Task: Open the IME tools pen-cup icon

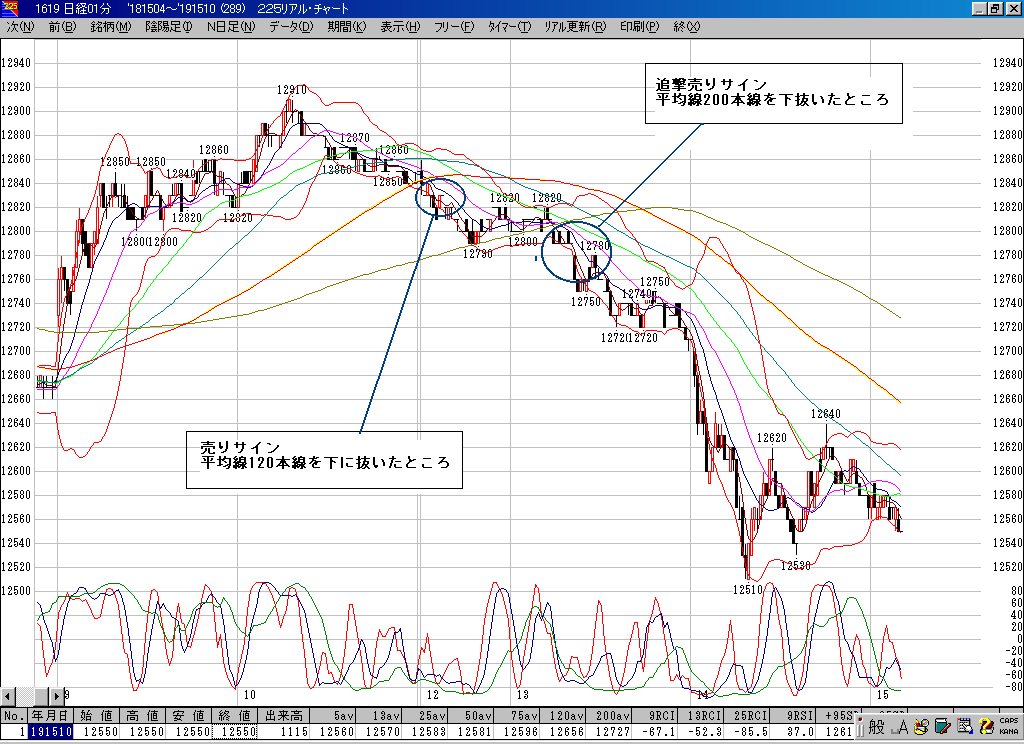Action: coord(921,727)
